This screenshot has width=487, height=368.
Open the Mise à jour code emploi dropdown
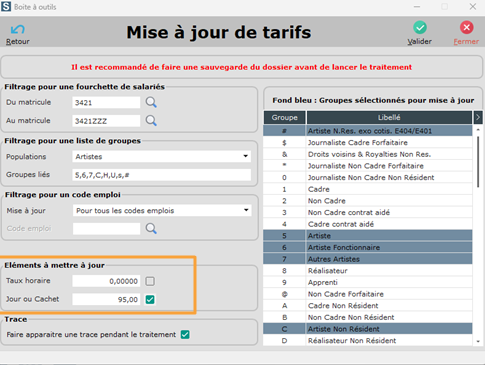(246, 210)
